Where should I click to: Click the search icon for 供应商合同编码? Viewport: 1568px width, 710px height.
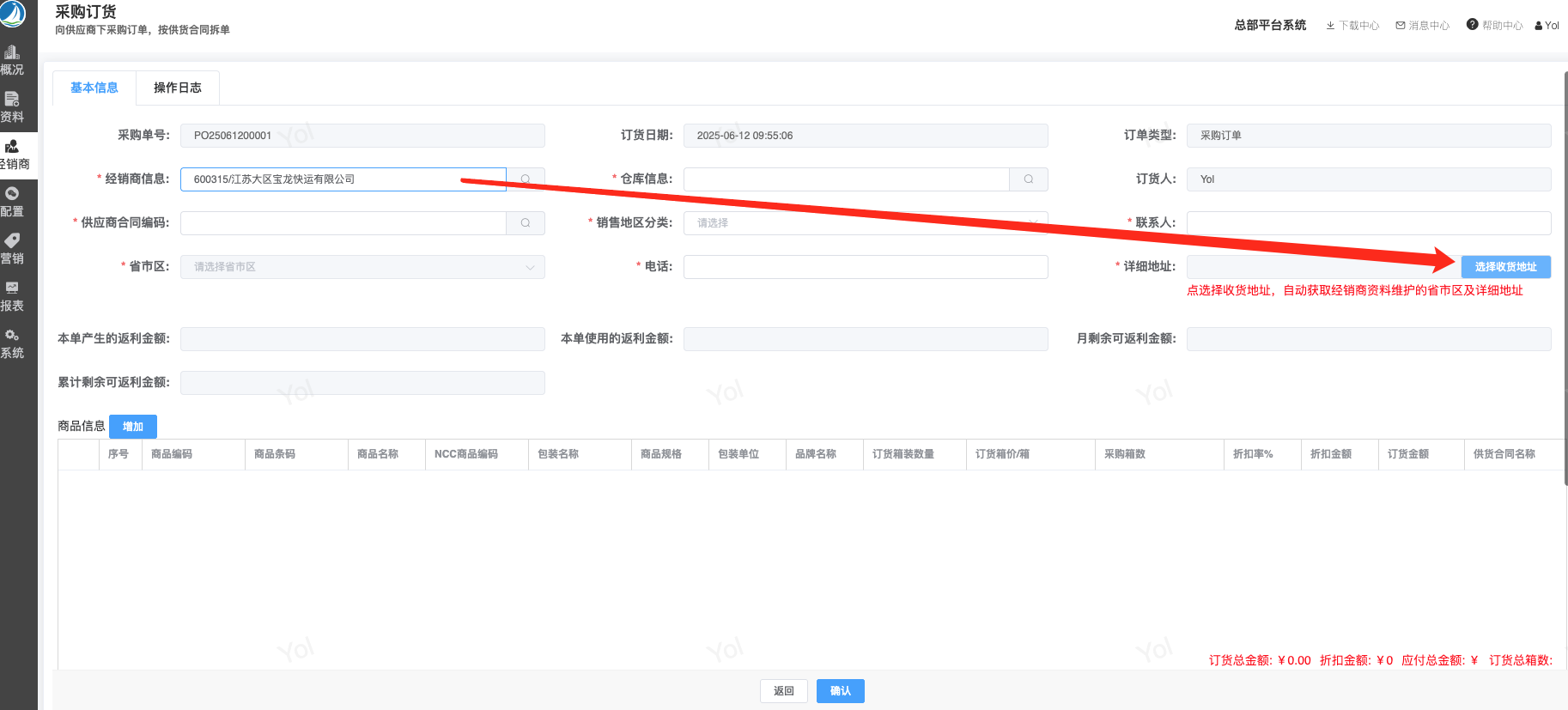tap(526, 223)
